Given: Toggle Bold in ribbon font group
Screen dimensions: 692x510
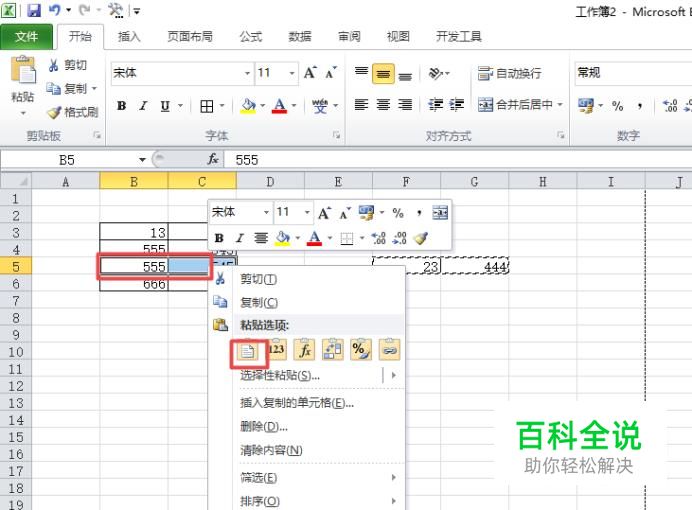Looking at the screenshot, I should (x=121, y=106).
